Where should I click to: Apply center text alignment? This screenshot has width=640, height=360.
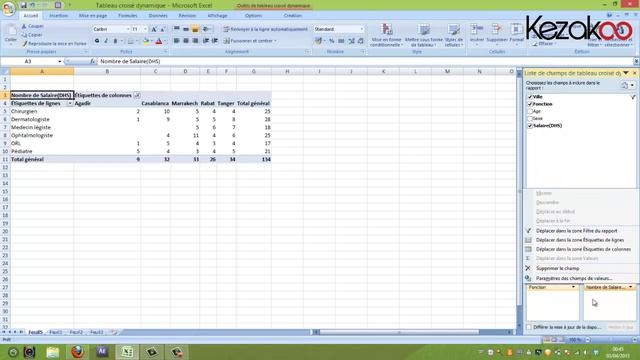tap(186, 41)
